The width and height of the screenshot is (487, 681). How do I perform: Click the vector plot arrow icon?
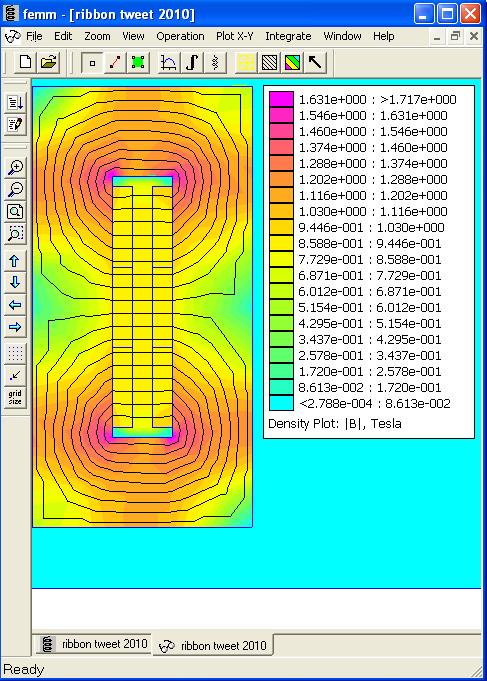tap(315, 63)
